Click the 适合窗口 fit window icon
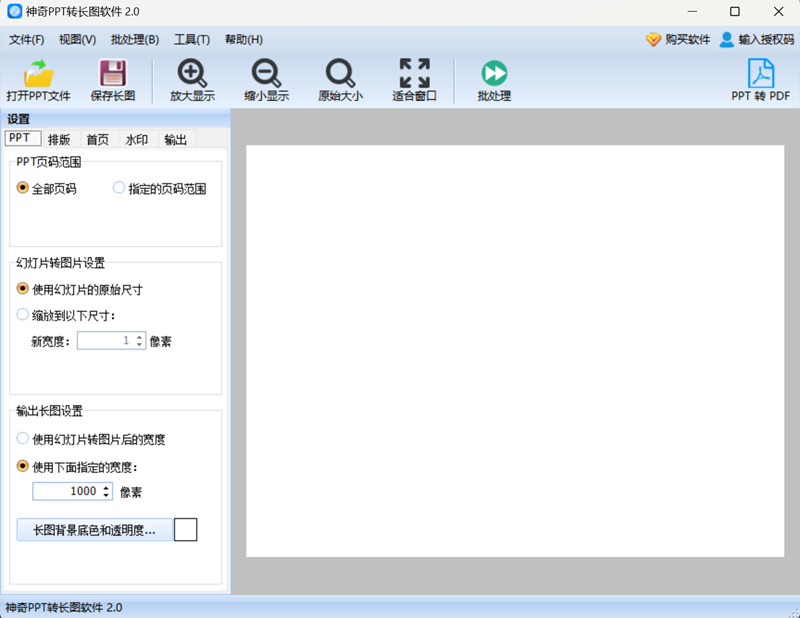The height and width of the screenshot is (618, 800). point(414,73)
